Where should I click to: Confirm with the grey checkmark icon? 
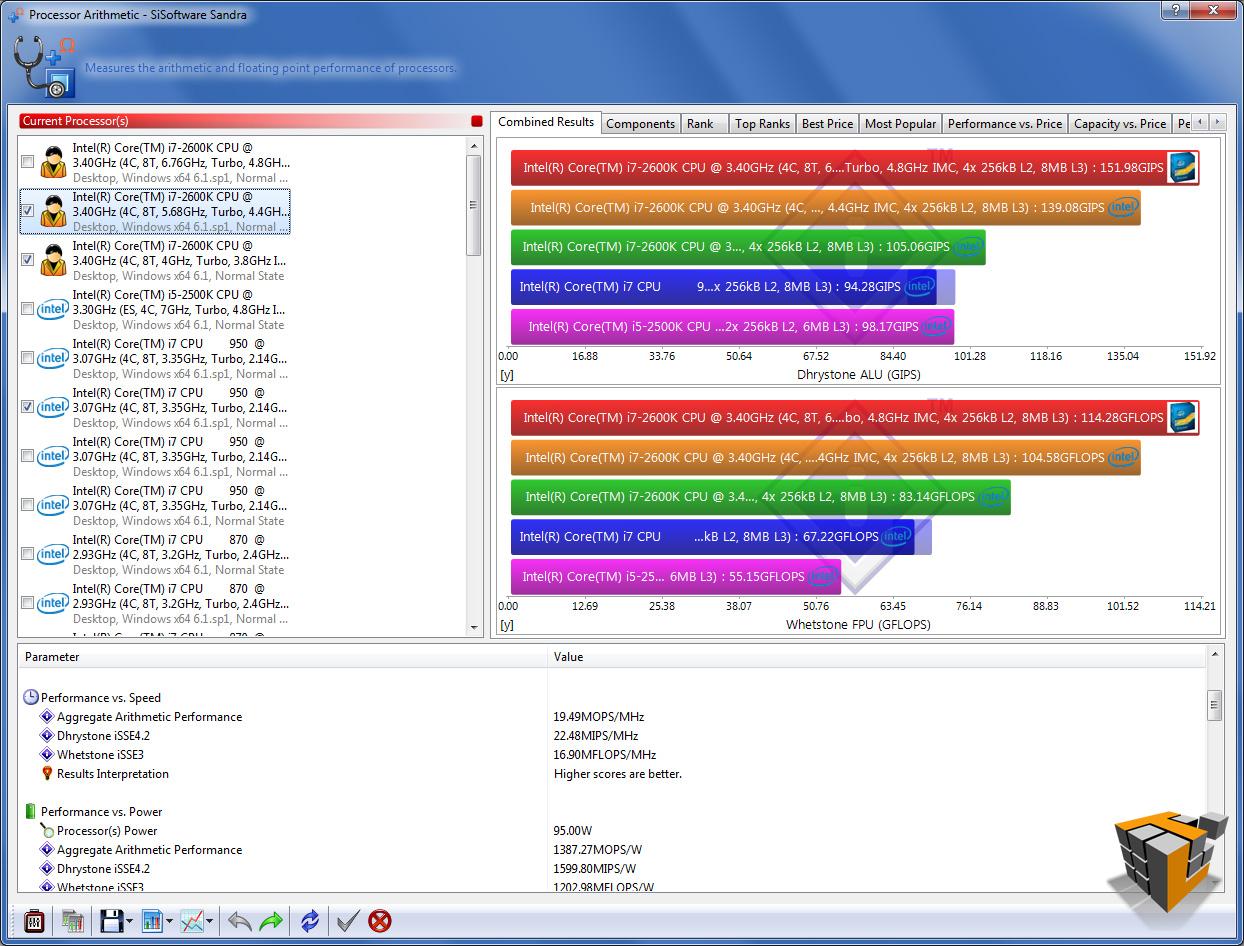point(347,921)
